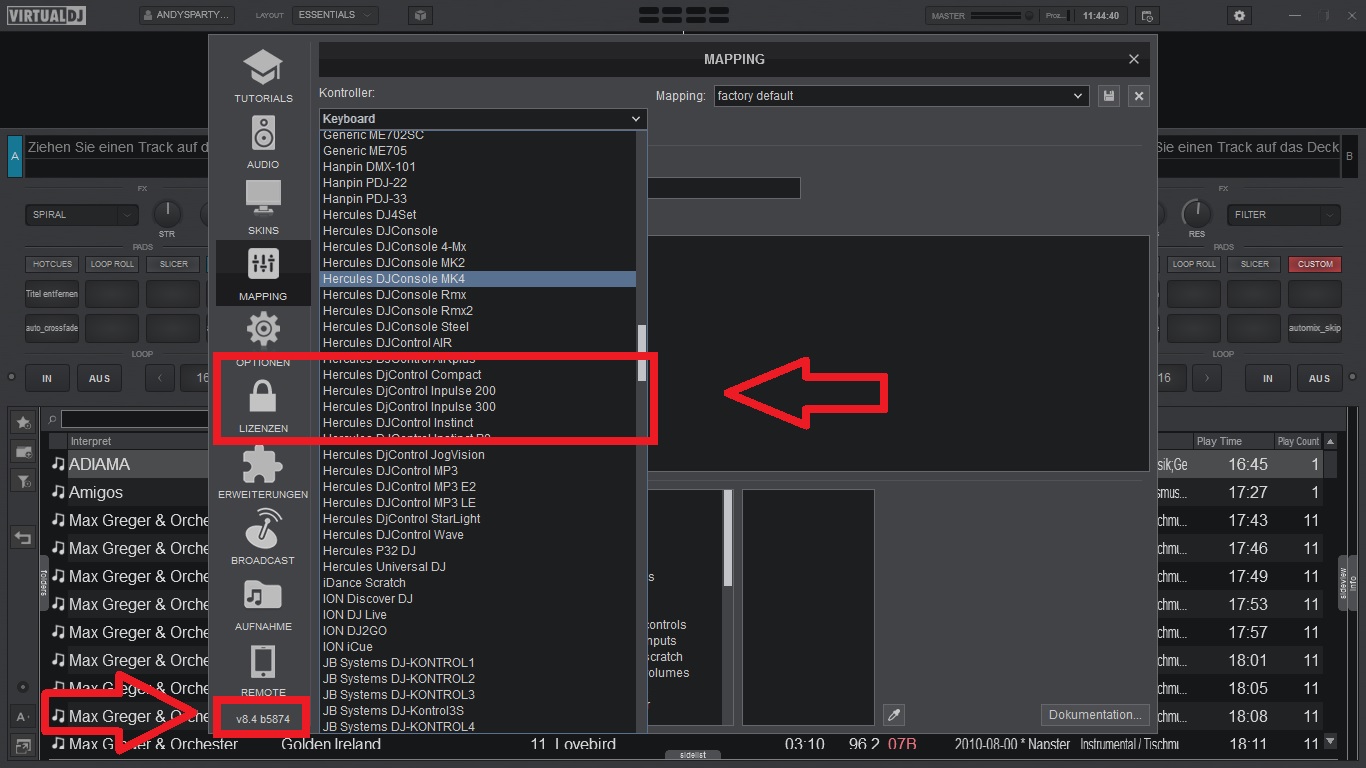Save the mapping with the floppy icon
The height and width of the screenshot is (768, 1366).
pos(1108,96)
